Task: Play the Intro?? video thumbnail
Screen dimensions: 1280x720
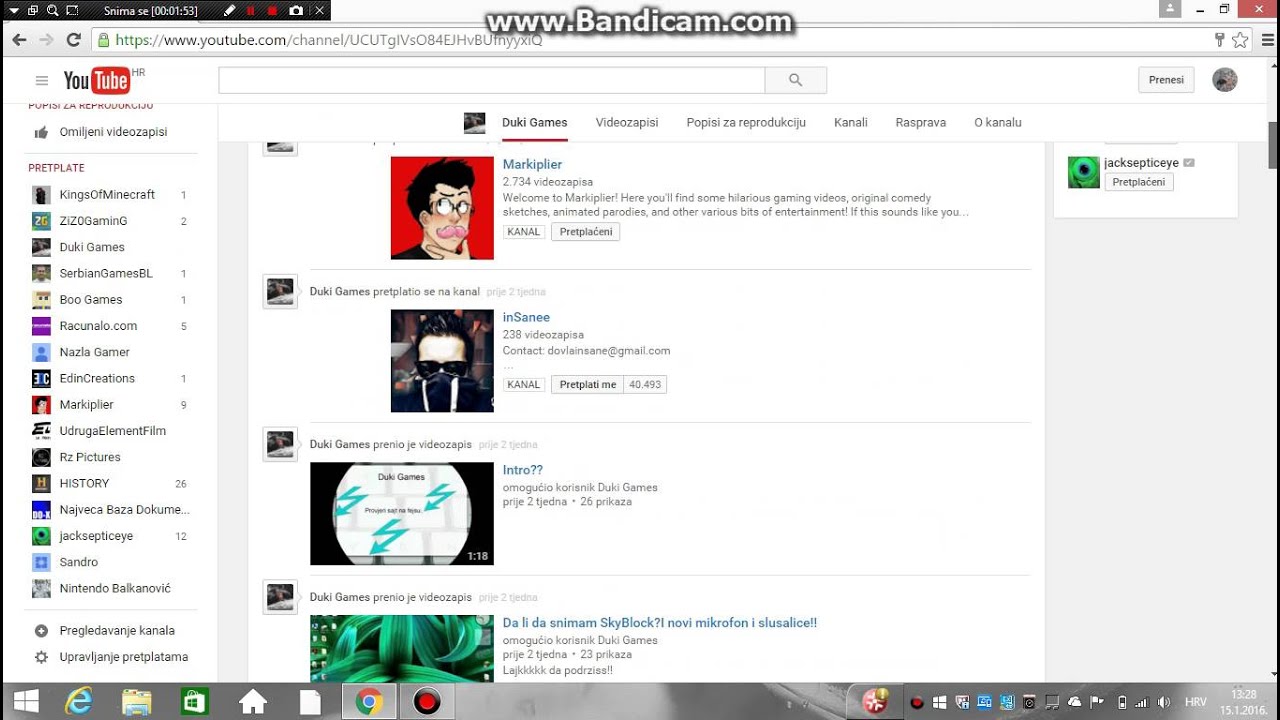Action: pyautogui.click(x=402, y=513)
